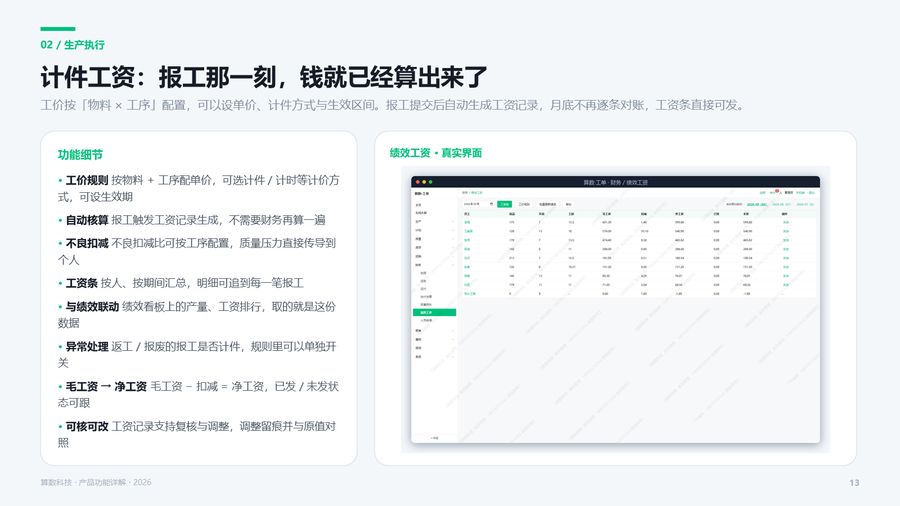The width and height of the screenshot is (900, 506).
Task: Click the 自动核算 bullet
Action: [x=192, y=220]
